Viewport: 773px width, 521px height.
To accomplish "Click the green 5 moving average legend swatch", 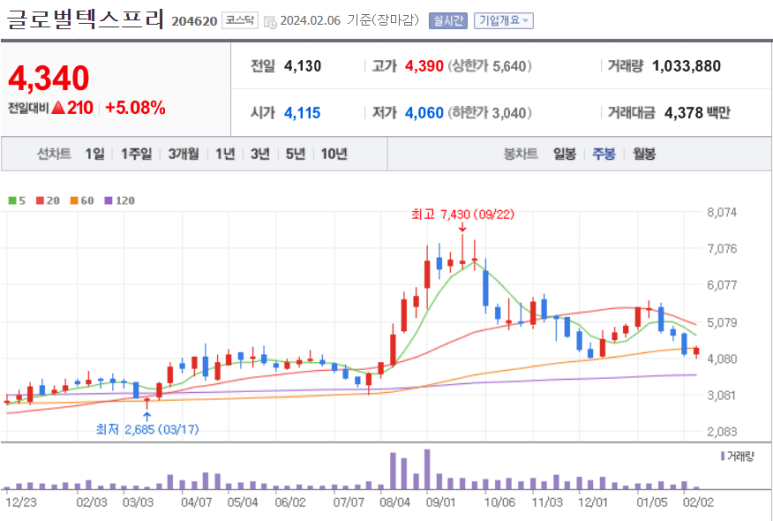I will (x=12, y=201).
